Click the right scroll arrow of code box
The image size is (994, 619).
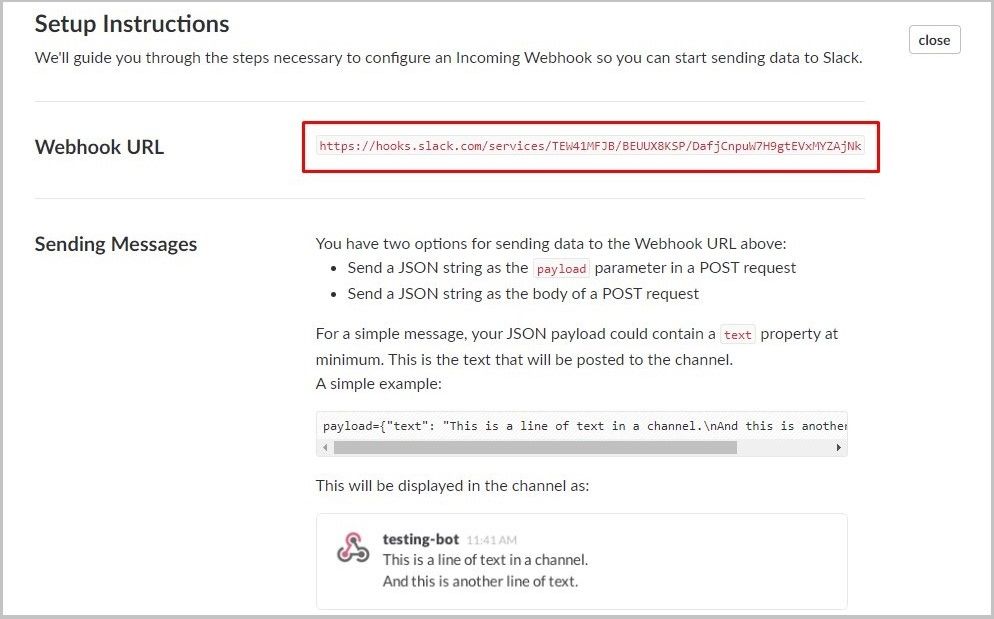pyautogui.click(x=839, y=448)
